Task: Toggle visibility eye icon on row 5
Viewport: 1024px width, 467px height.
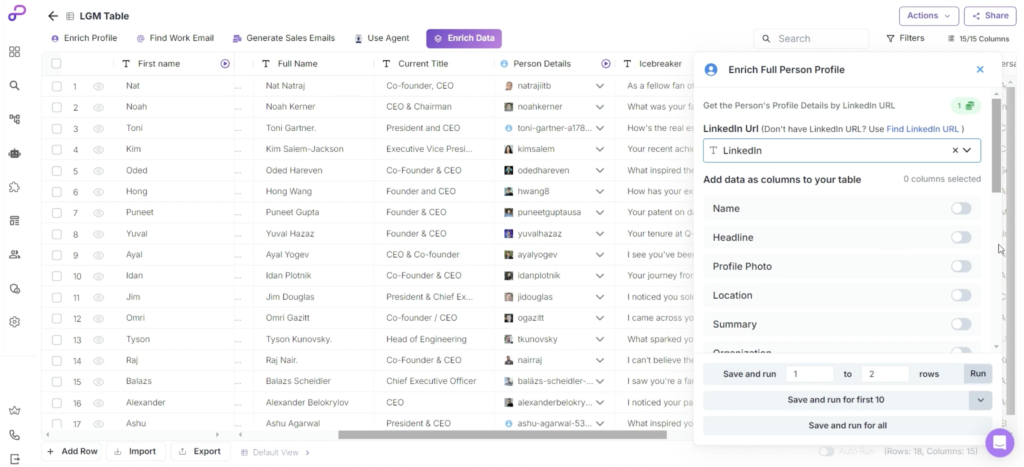Action: [x=99, y=171]
